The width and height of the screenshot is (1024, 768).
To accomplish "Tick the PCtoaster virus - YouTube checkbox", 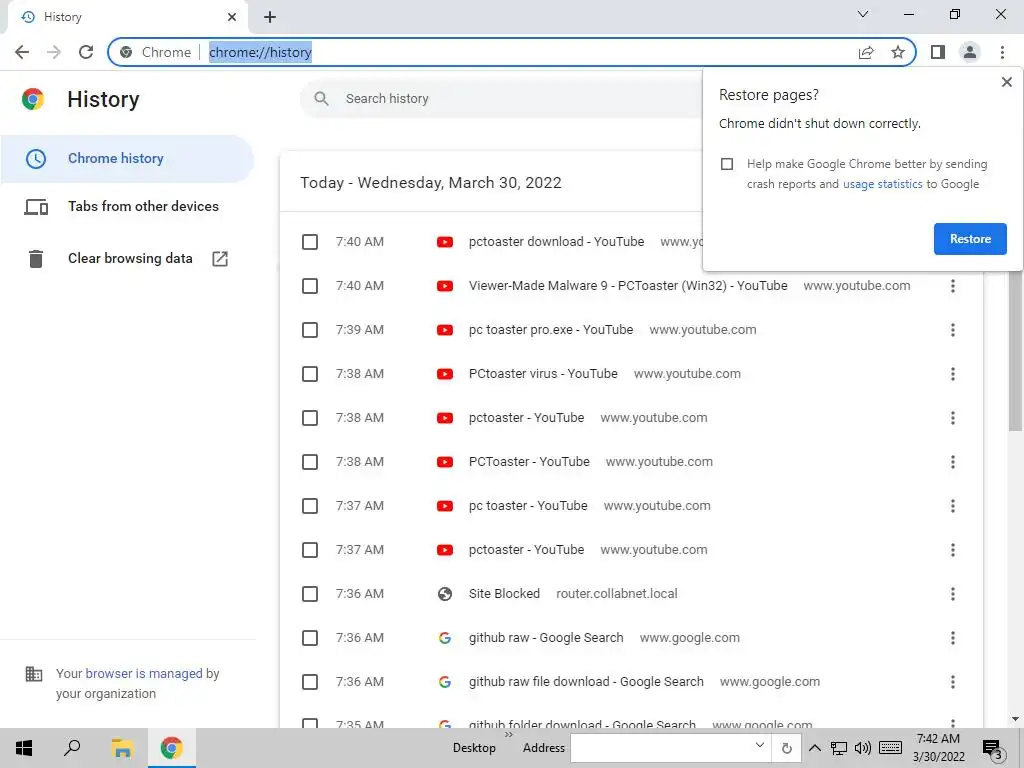I will tap(310, 374).
